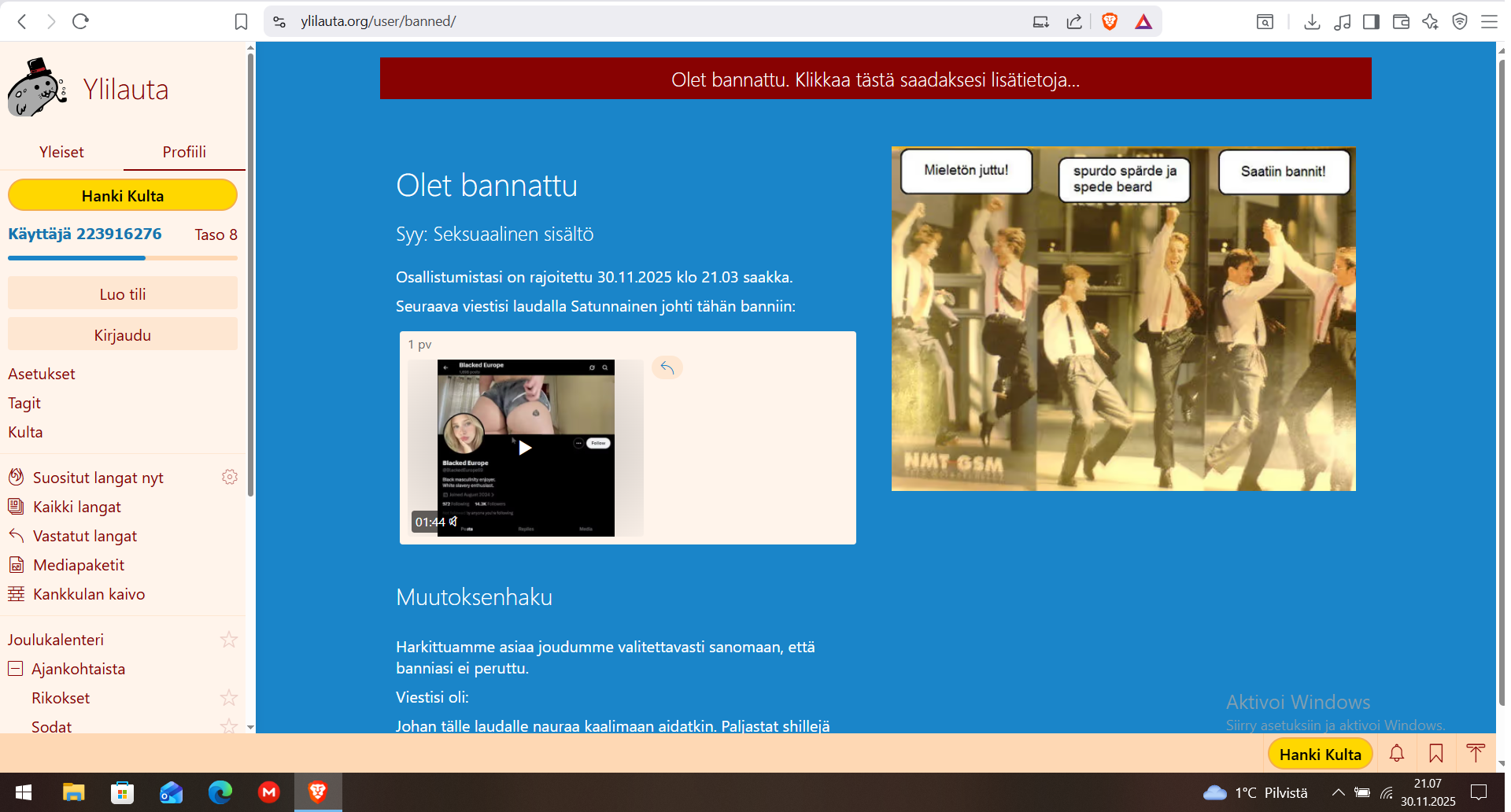Click the red Olet bannattu banner
1511x812 pixels.
coord(875,79)
